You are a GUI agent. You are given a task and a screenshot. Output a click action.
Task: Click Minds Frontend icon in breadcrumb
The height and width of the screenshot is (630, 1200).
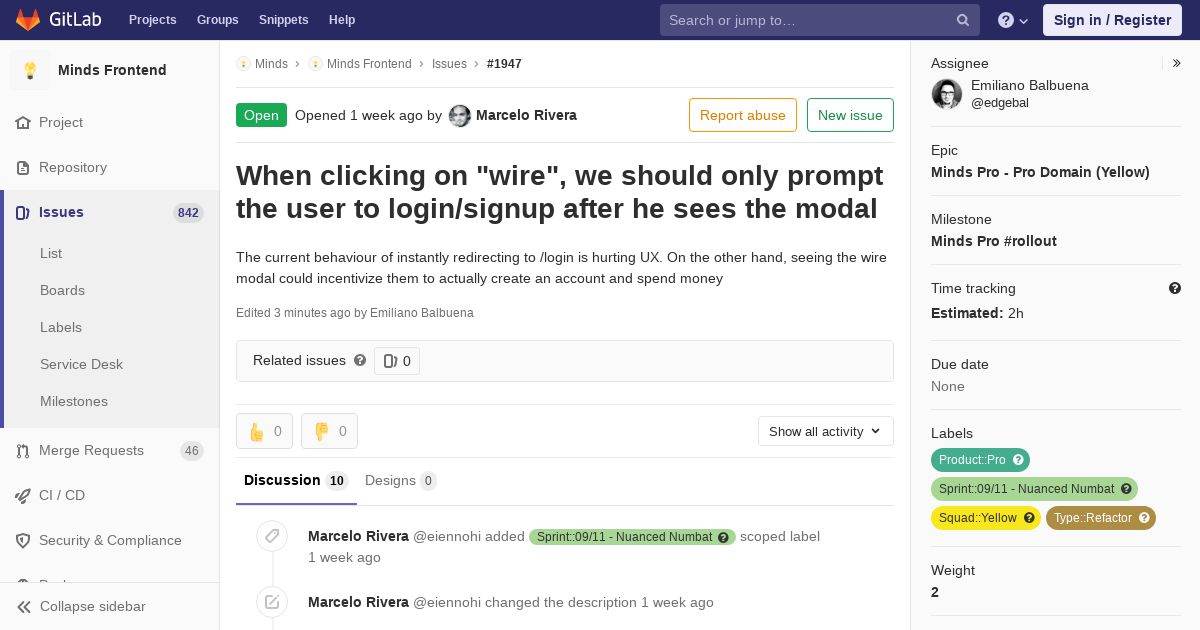[315, 63]
